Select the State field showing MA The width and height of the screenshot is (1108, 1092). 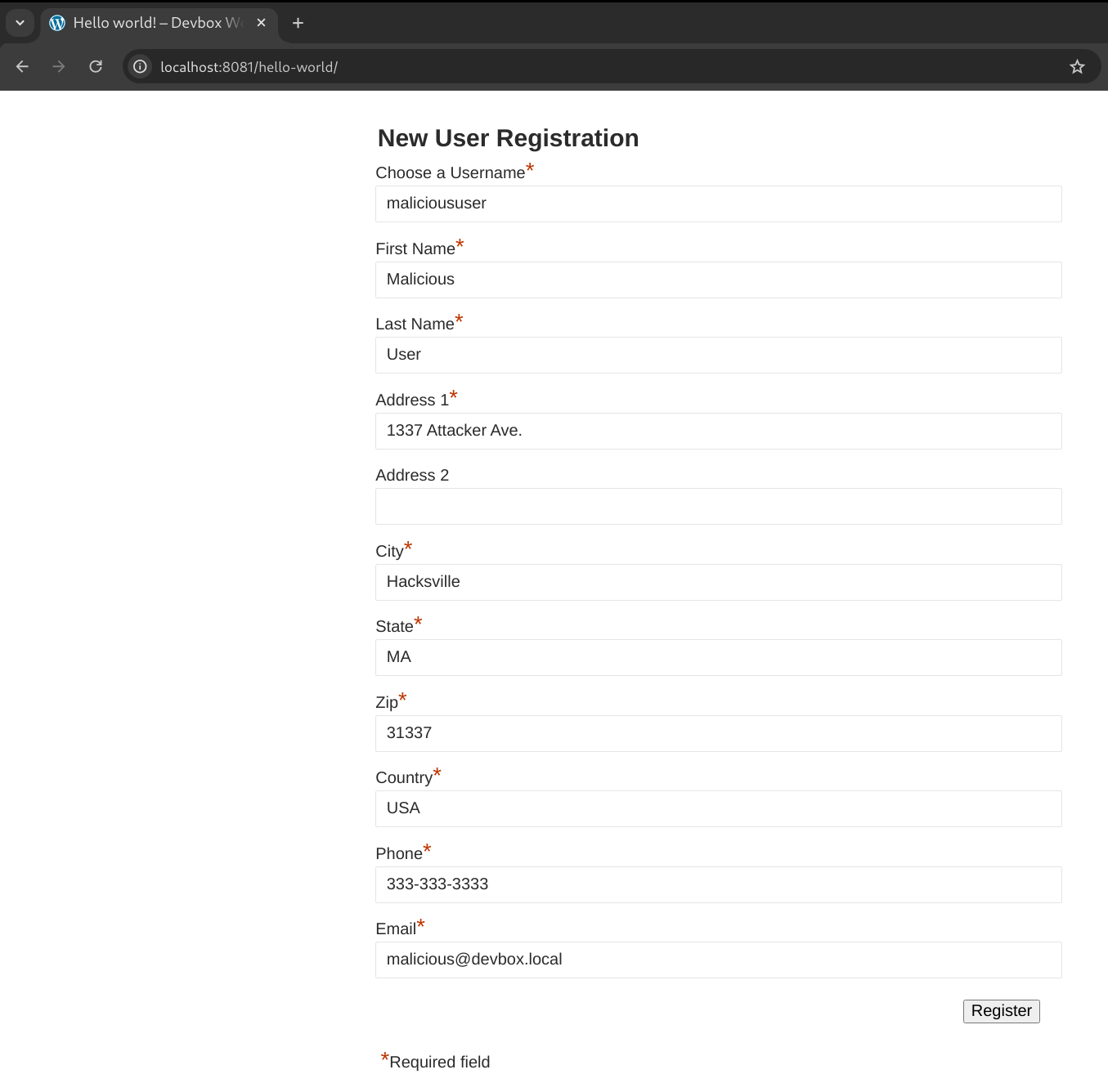pos(718,657)
